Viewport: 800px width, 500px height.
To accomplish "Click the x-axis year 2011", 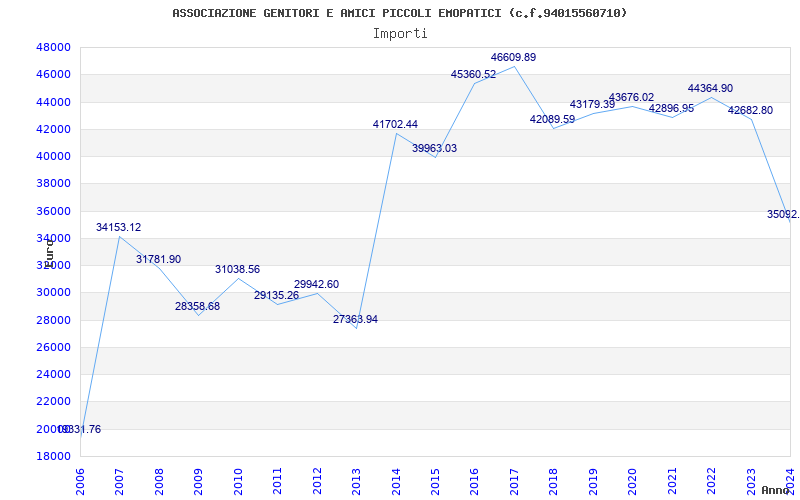I will pyautogui.click(x=278, y=481).
